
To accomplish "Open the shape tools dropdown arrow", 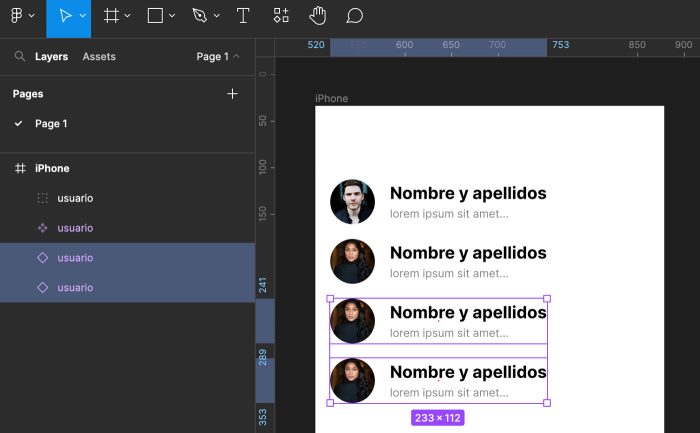I will tap(172, 17).
